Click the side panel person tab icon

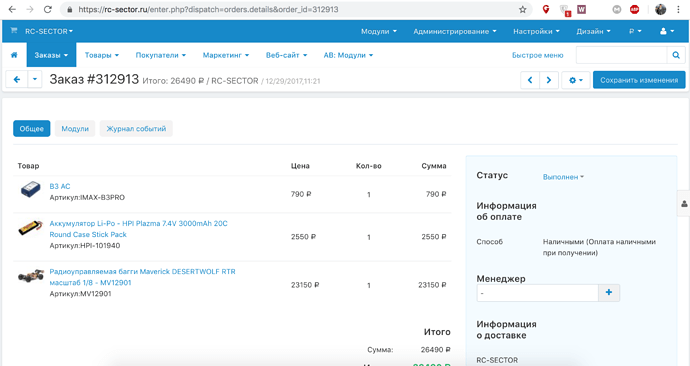[x=684, y=204]
